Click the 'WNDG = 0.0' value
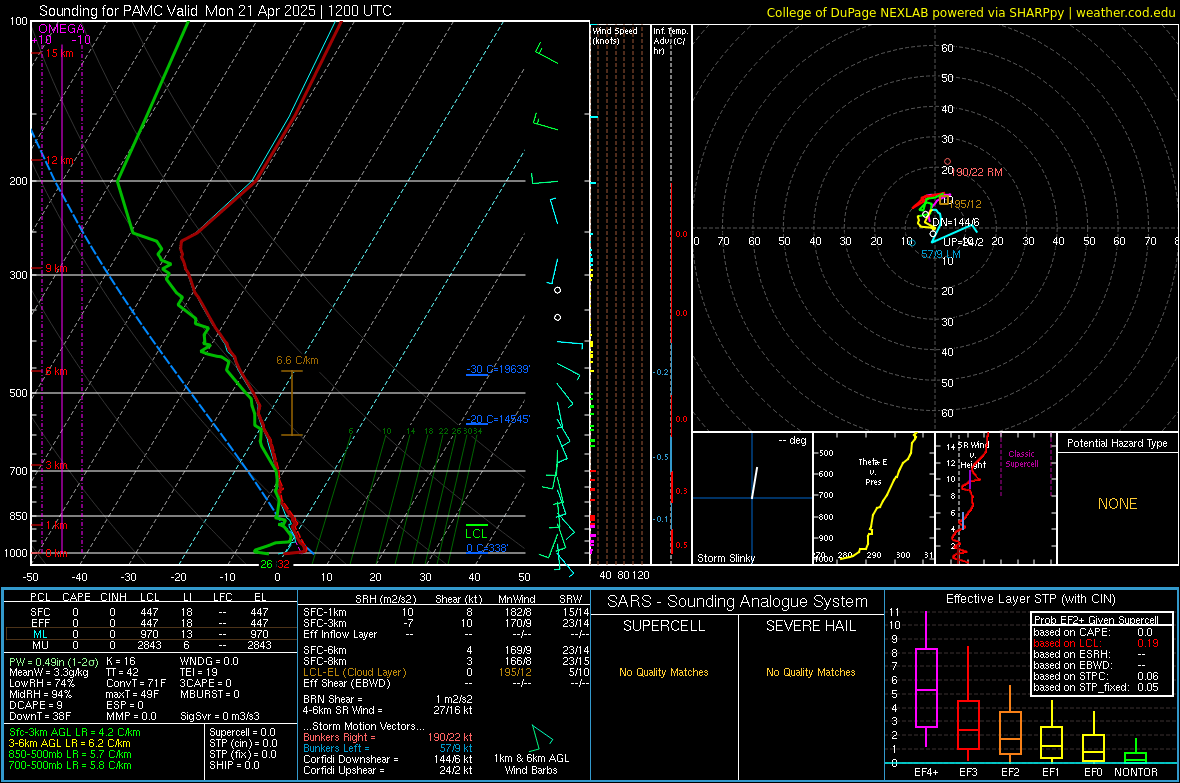1180x783 pixels. (209, 661)
